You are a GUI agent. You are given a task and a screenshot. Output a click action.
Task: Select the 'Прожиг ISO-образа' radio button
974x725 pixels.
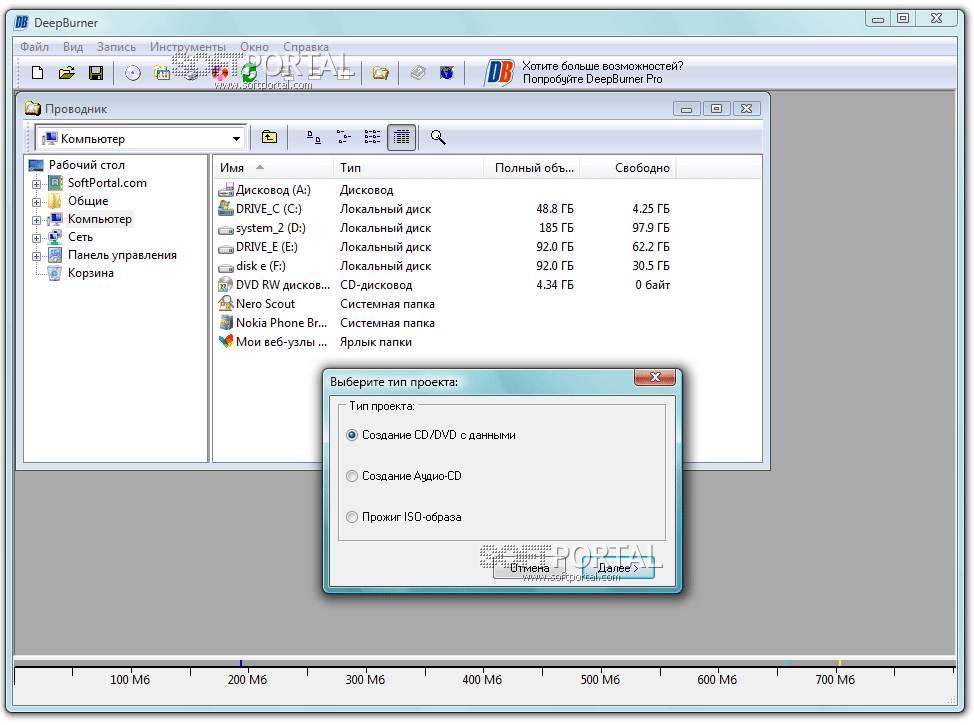(352, 518)
